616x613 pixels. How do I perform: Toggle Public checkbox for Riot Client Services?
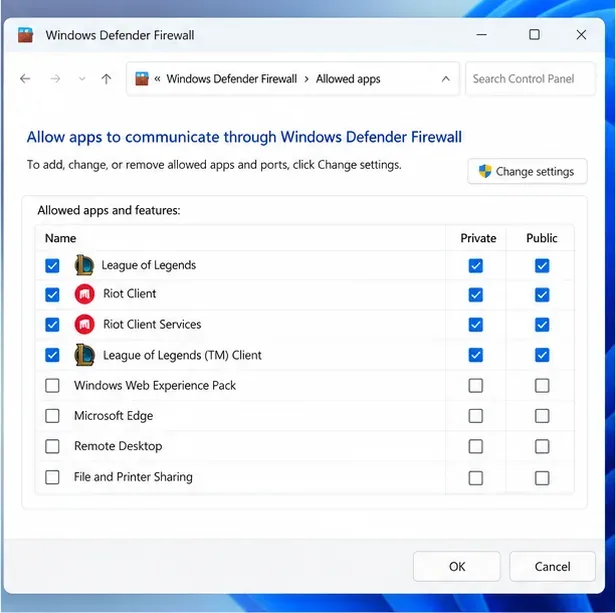tap(542, 325)
